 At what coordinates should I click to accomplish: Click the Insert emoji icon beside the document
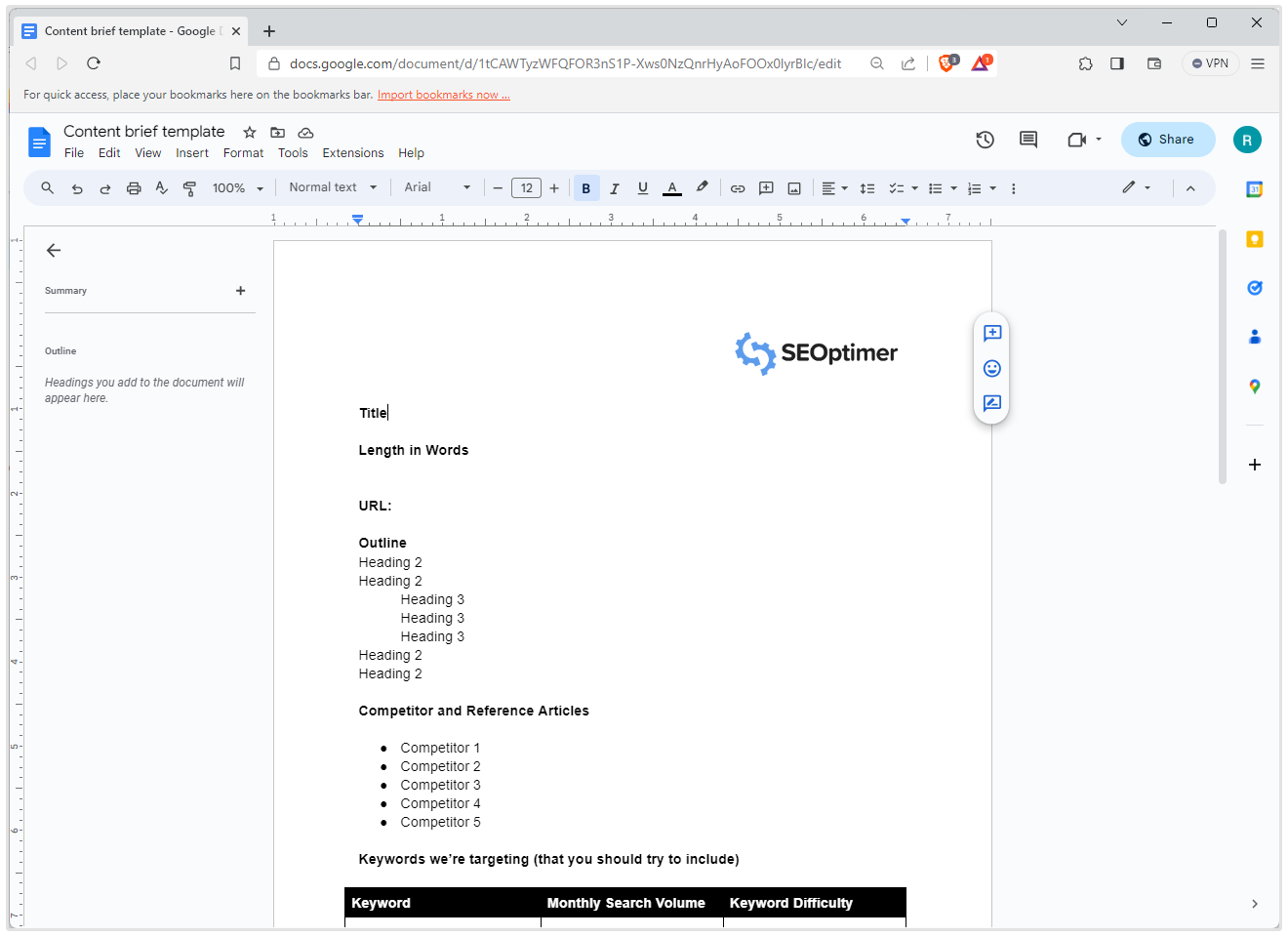pos(991,368)
